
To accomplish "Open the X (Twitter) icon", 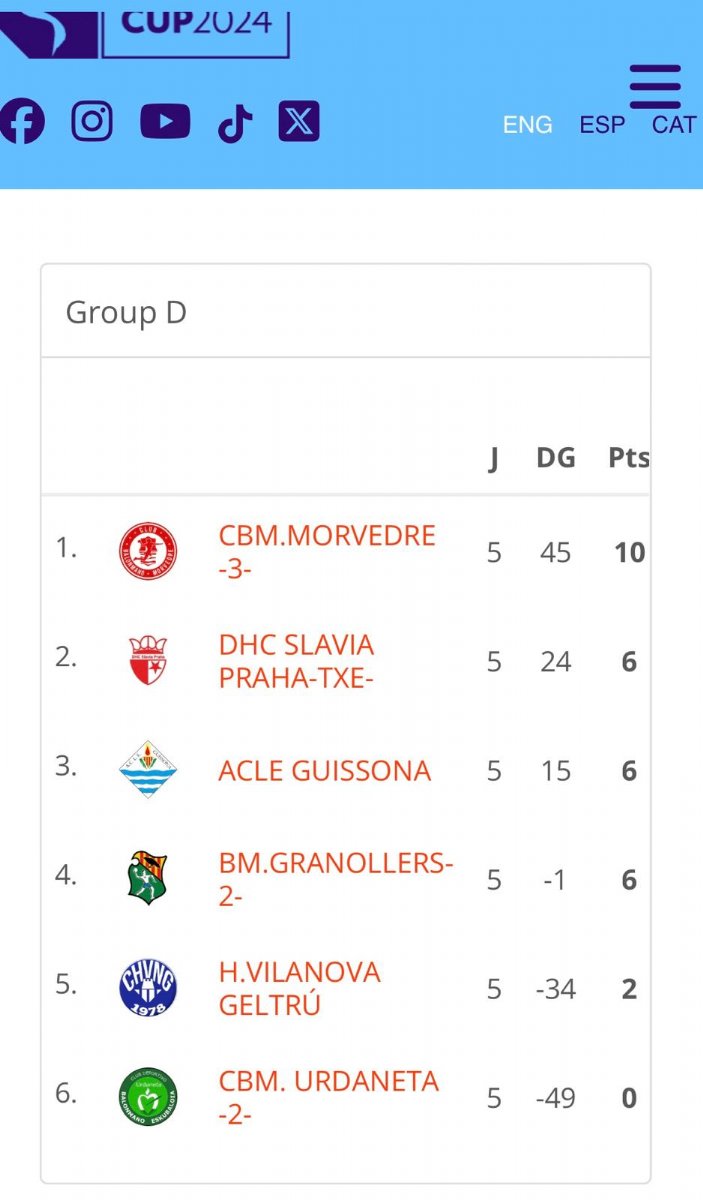I will click(299, 122).
